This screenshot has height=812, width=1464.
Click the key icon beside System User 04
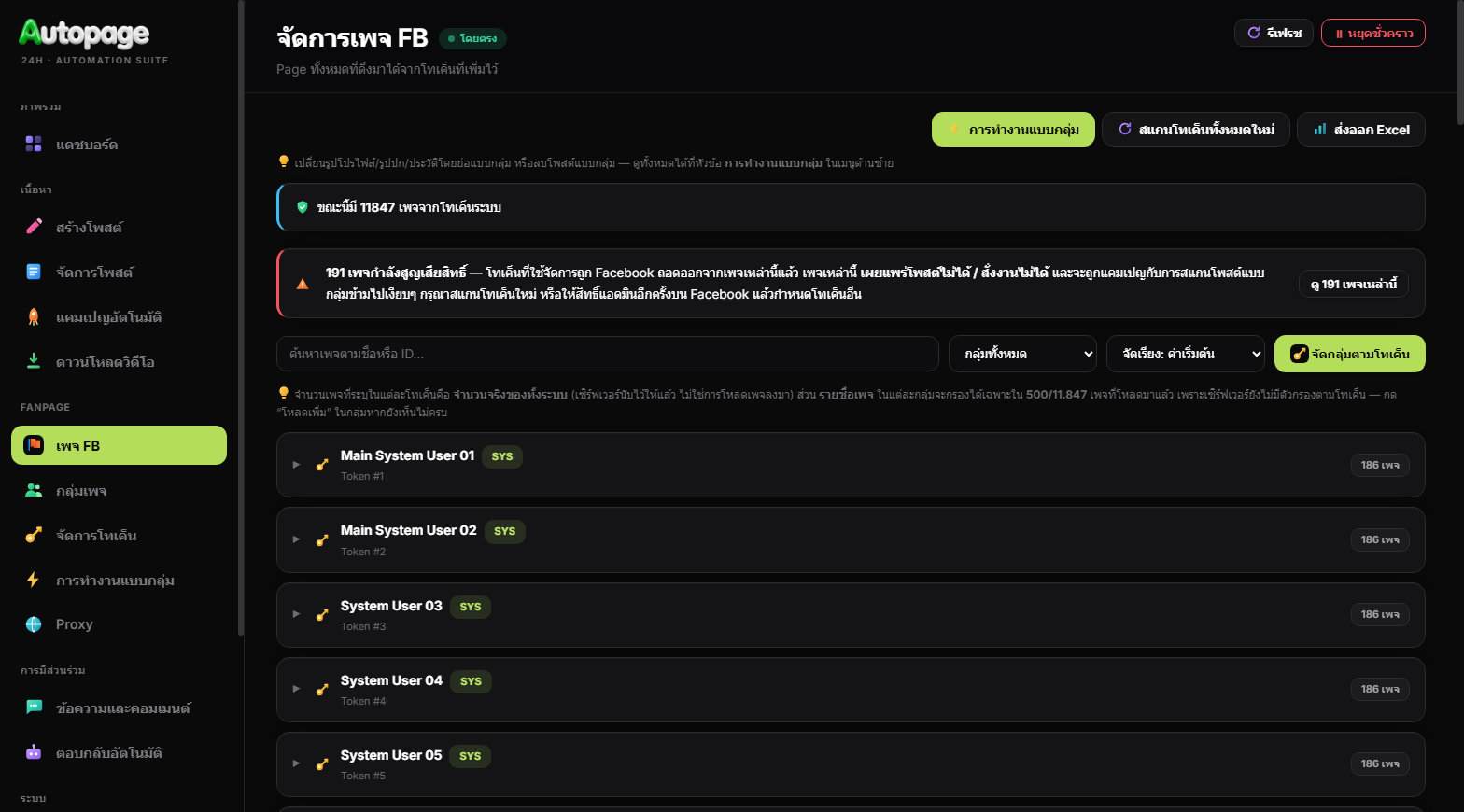322,689
